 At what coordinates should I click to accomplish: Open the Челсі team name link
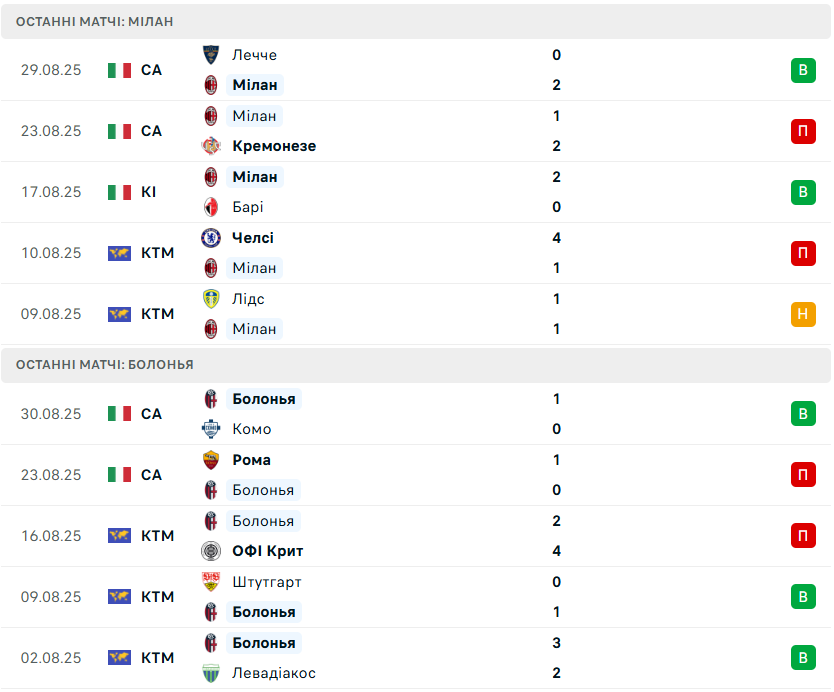252,238
